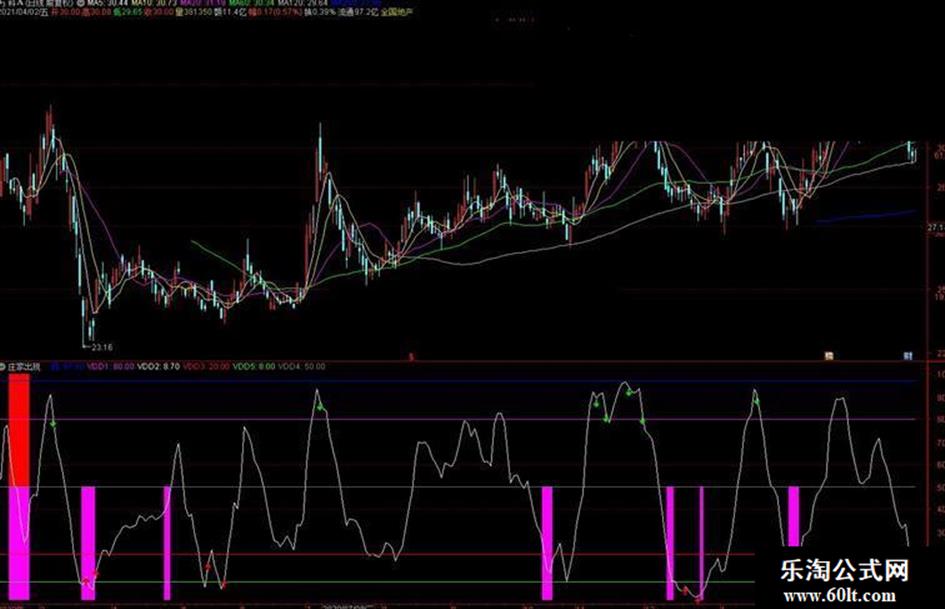
Task: Select the VDD5 indicator value label
Action: (254, 366)
